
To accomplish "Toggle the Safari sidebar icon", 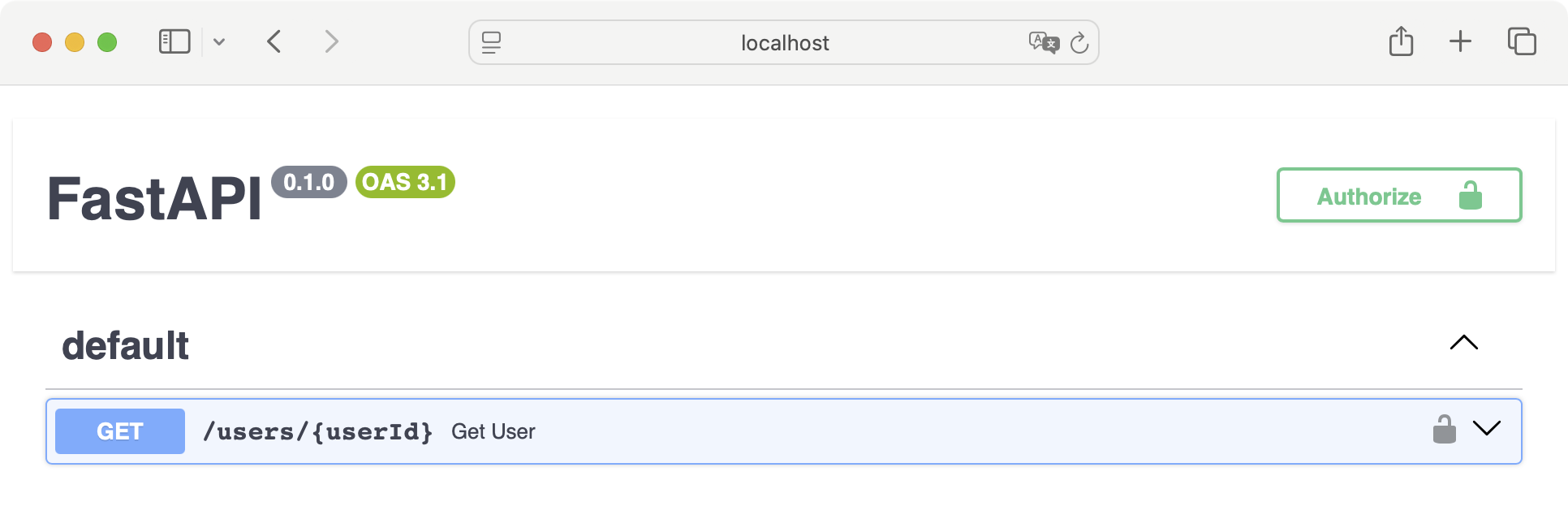I will click(x=174, y=41).
